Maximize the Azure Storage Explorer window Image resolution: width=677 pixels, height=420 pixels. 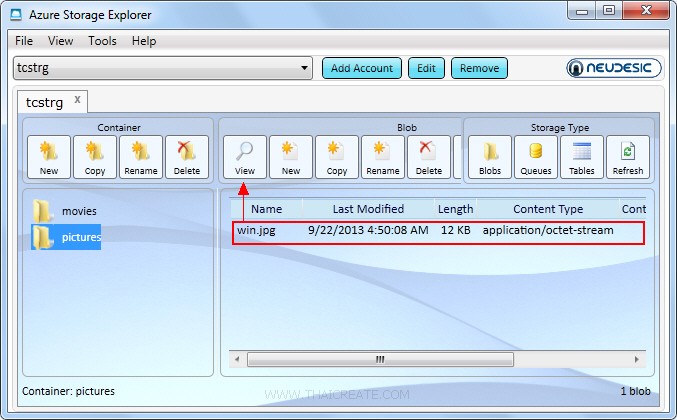point(609,11)
